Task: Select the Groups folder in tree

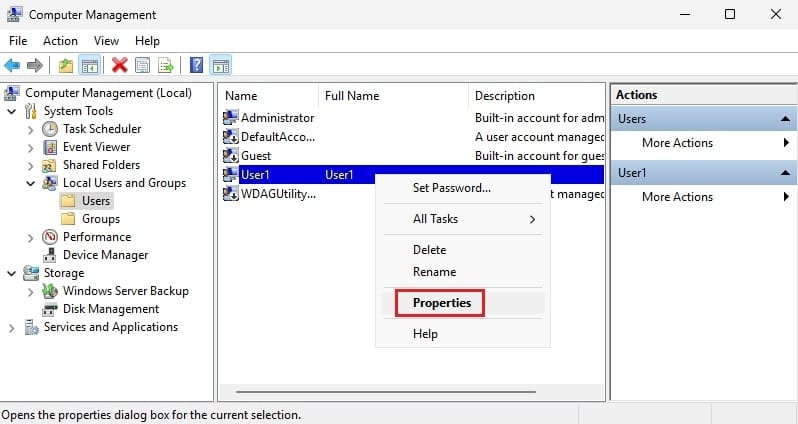Action: pos(101,219)
